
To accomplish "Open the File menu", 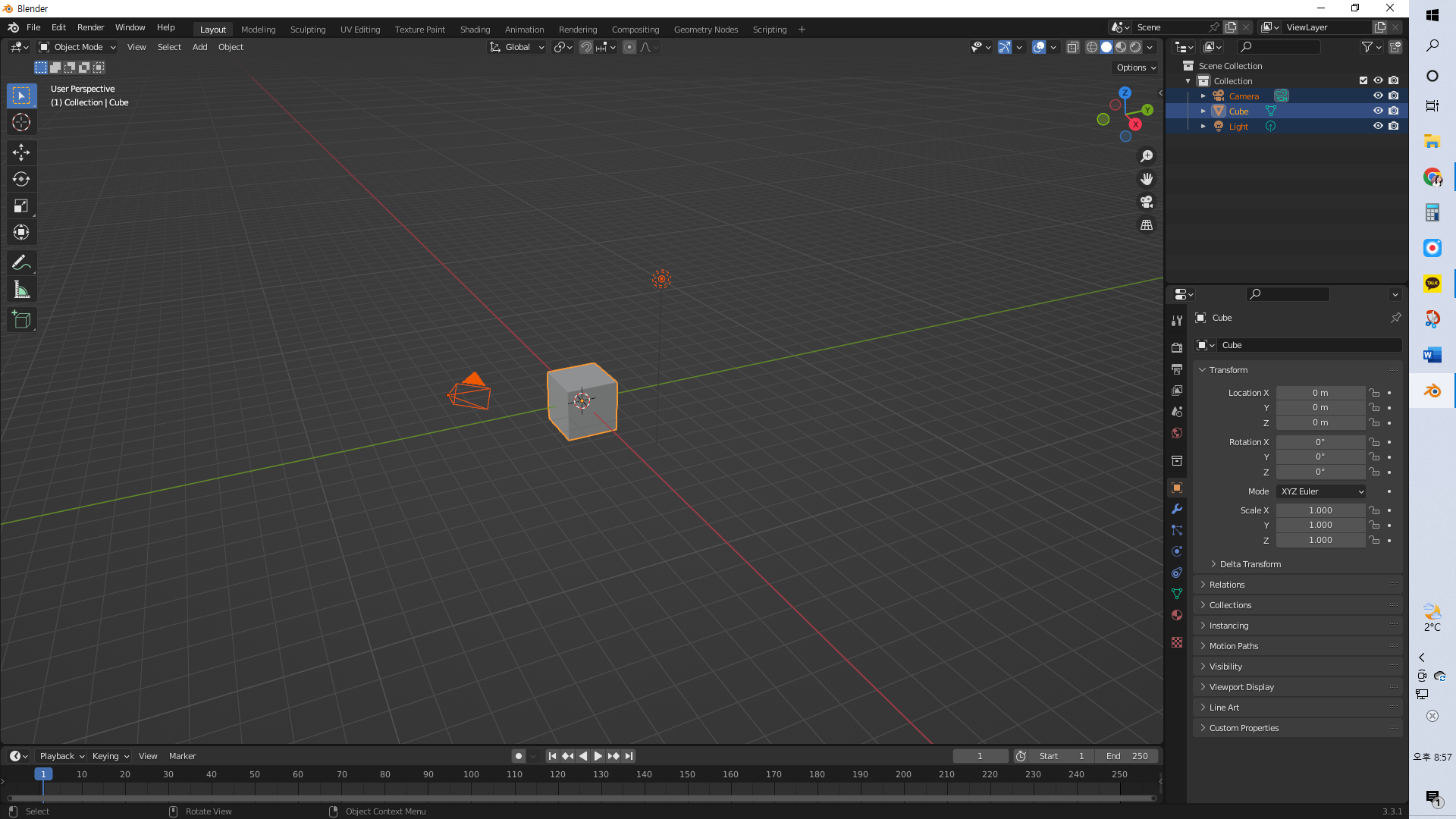I will pyautogui.click(x=33, y=27).
